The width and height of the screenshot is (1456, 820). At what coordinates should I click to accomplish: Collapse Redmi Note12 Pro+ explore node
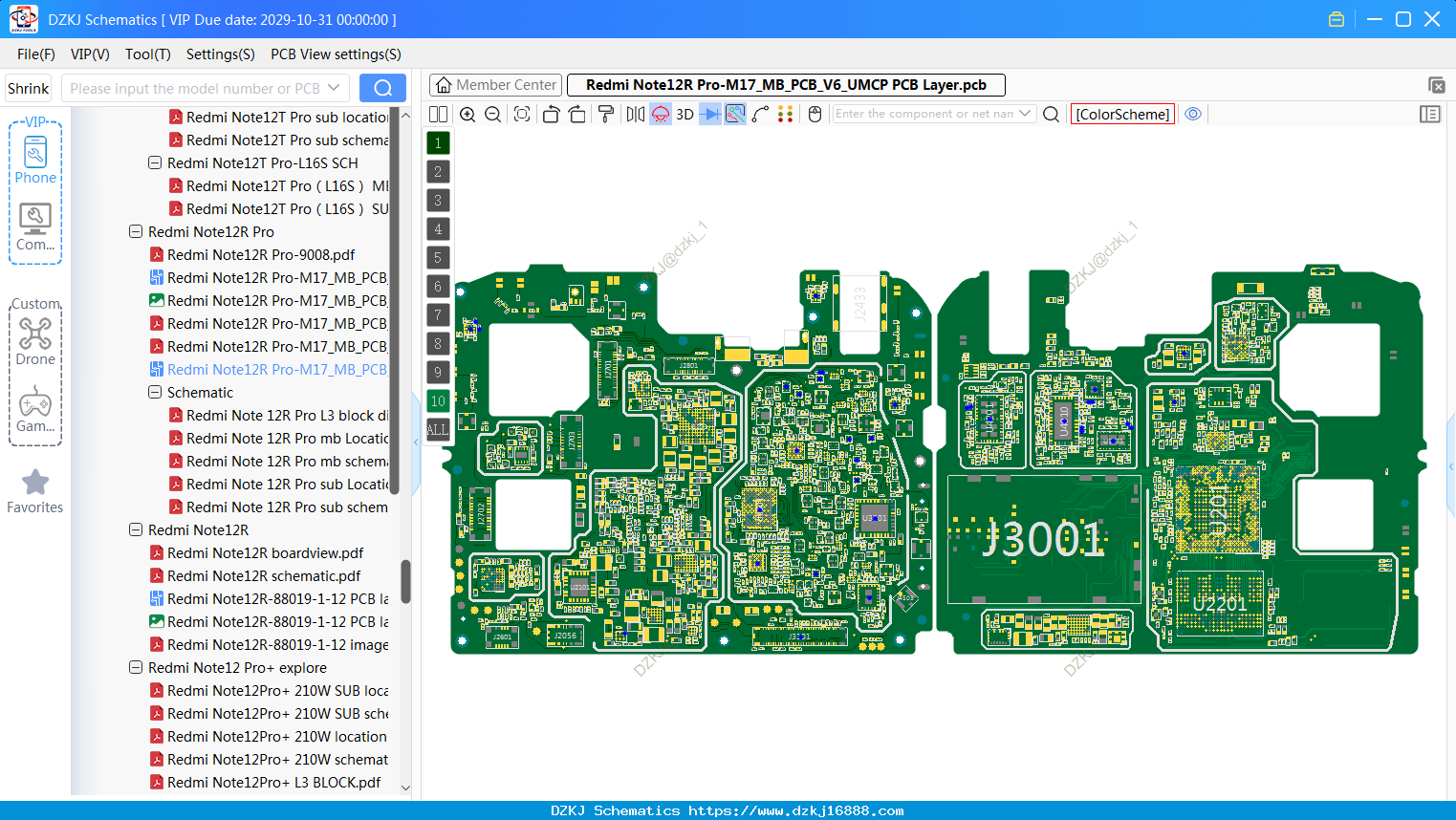point(136,667)
